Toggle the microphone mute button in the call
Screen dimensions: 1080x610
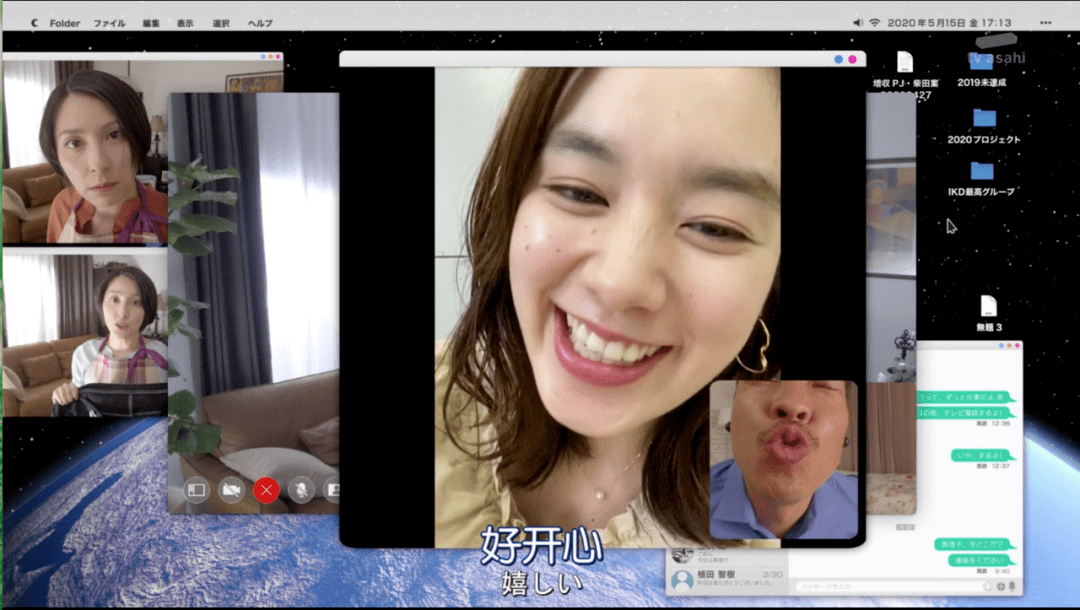point(301,490)
